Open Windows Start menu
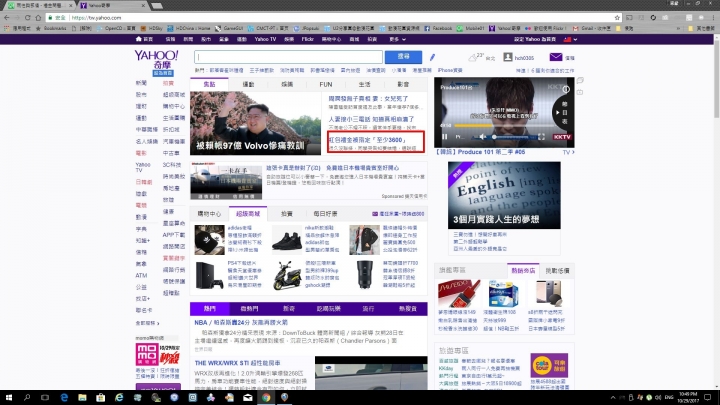720x405 pixels. [8, 397]
